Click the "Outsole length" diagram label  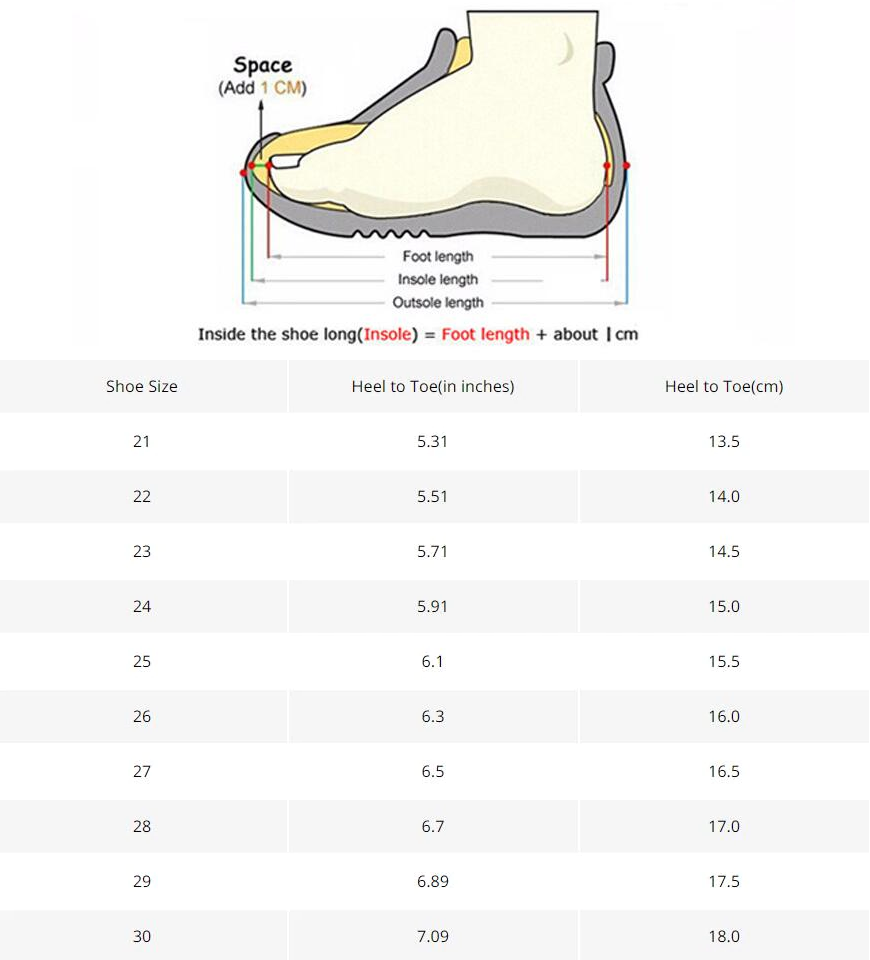click(438, 303)
